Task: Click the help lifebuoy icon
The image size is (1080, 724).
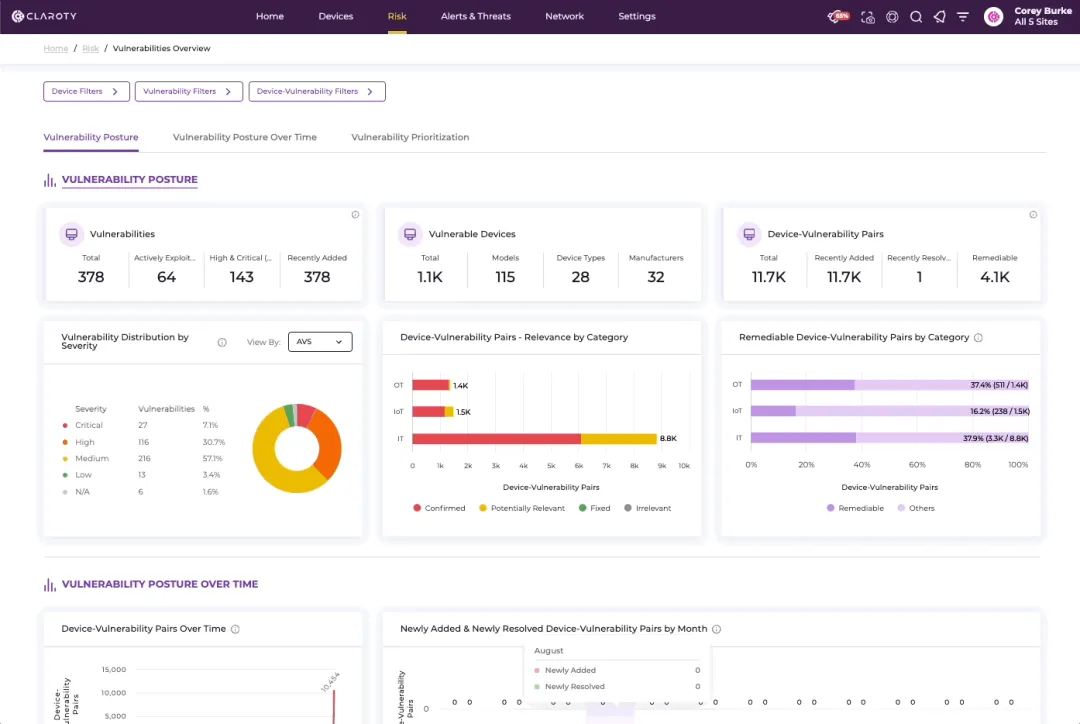Action: tap(892, 17)
